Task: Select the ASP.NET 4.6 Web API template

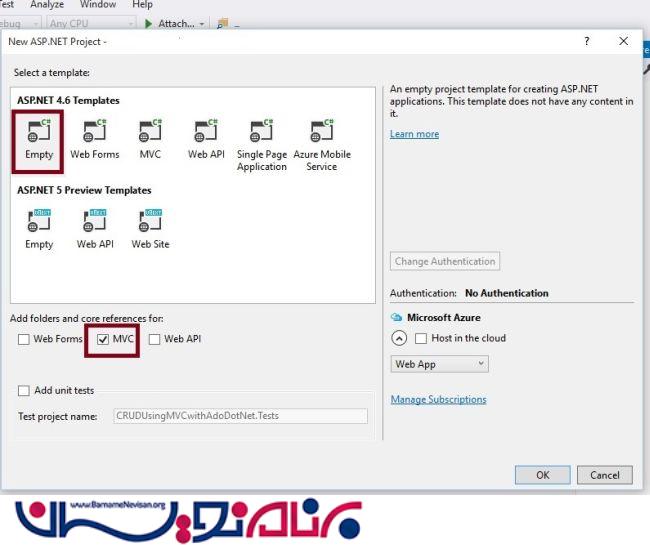Action: click(x=206, y=140)
